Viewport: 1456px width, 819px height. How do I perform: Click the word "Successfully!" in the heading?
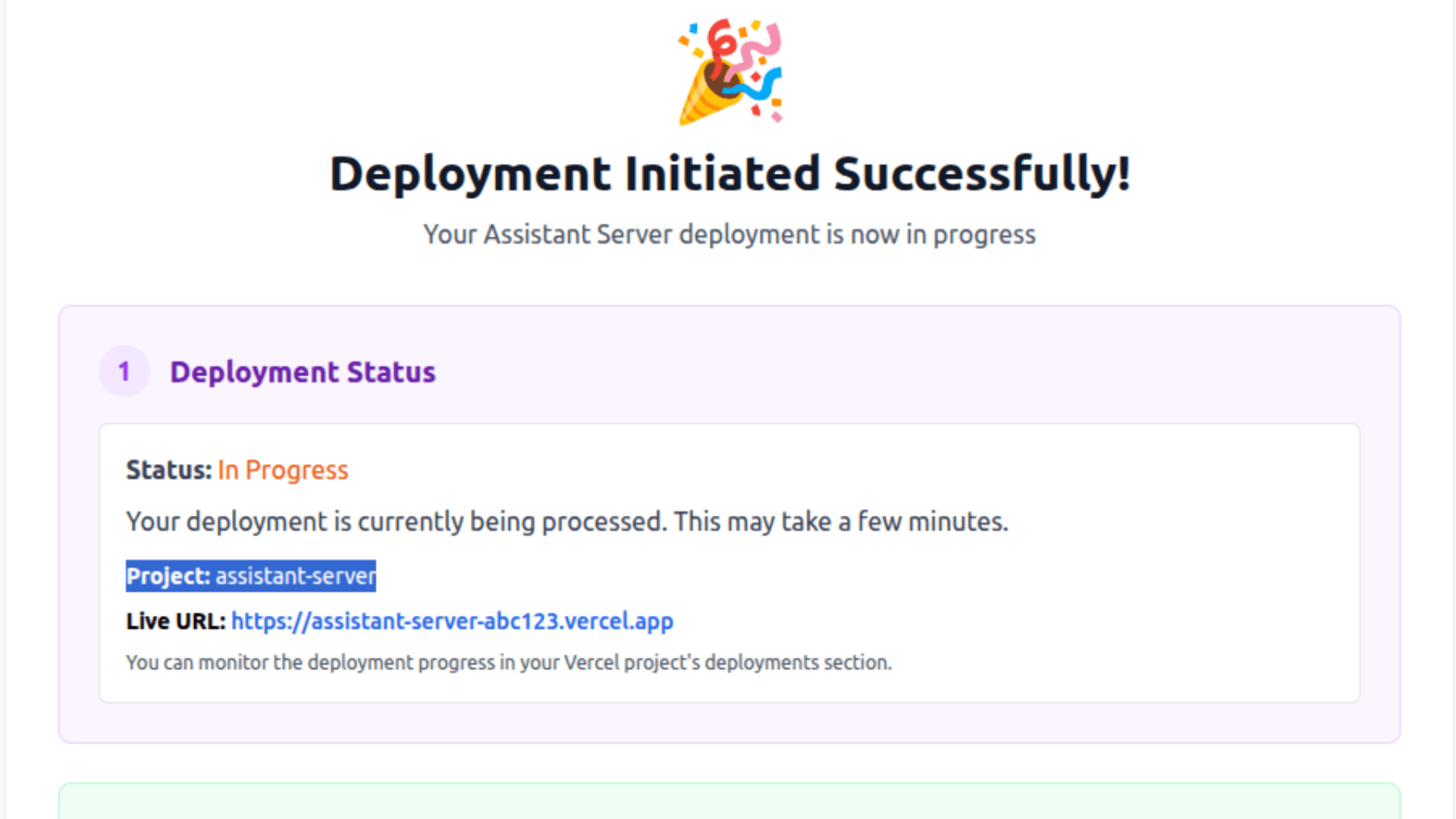(982, 174)
